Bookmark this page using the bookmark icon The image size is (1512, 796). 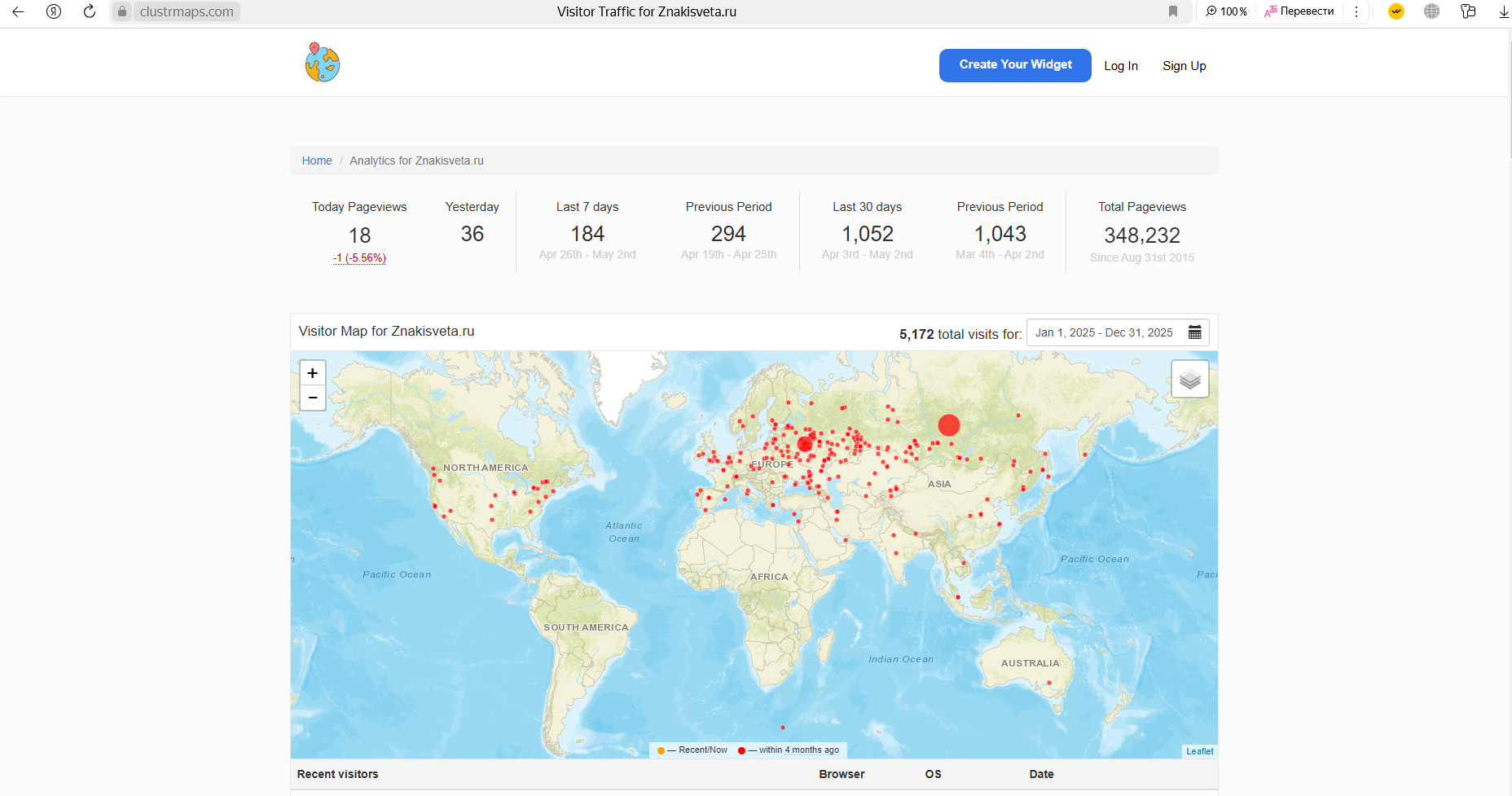point(1173,11)
